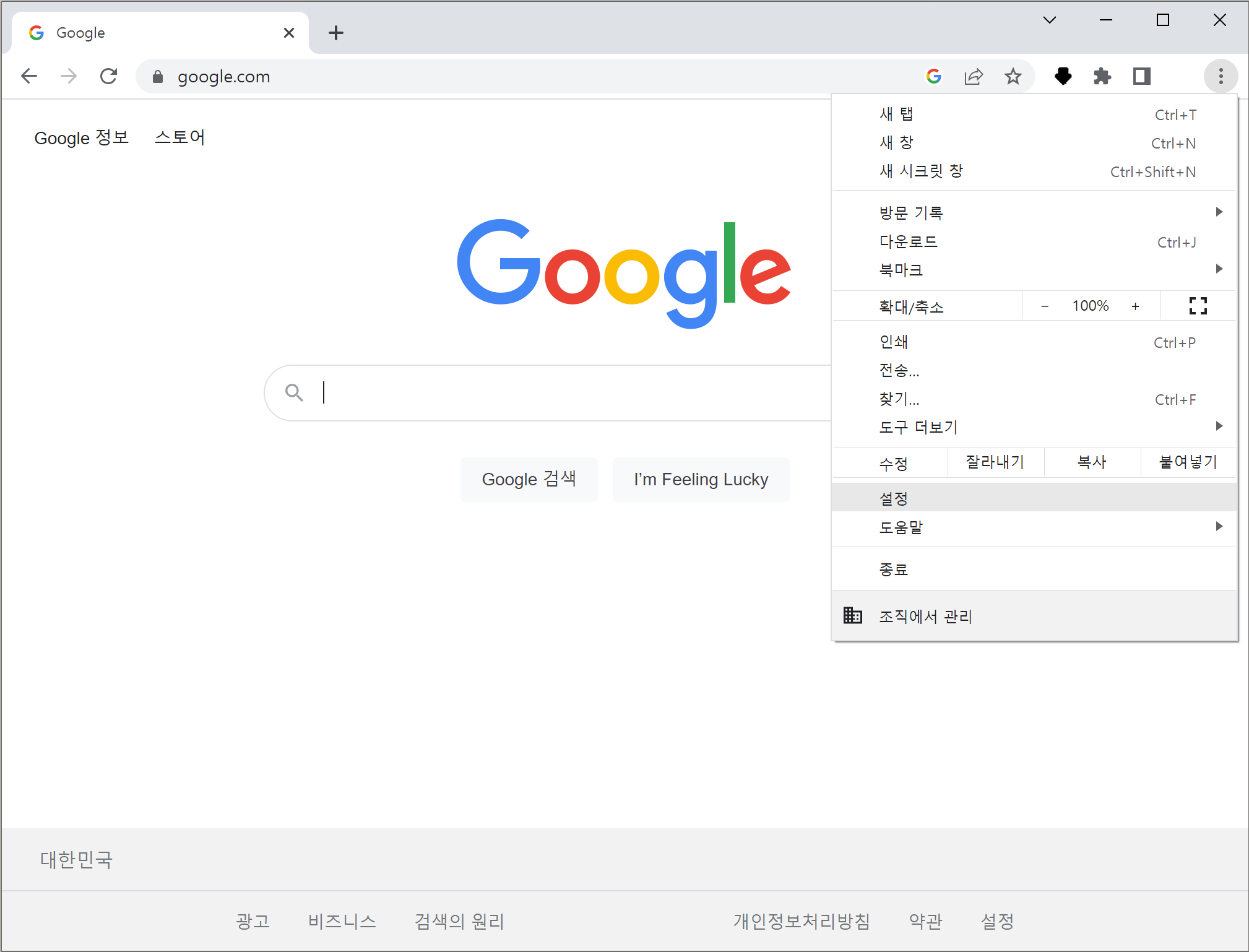Click the tab search chevron in the title bar
Screen dimensions: 1249x952
[x=1050, y=20]
